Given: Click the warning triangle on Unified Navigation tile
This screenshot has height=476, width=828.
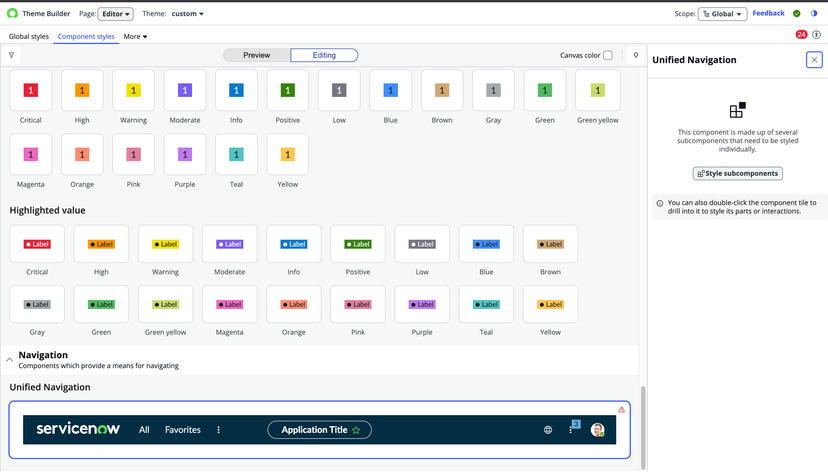Looking at the screenshot, I should pyautogui.click(x=621, y=410).
